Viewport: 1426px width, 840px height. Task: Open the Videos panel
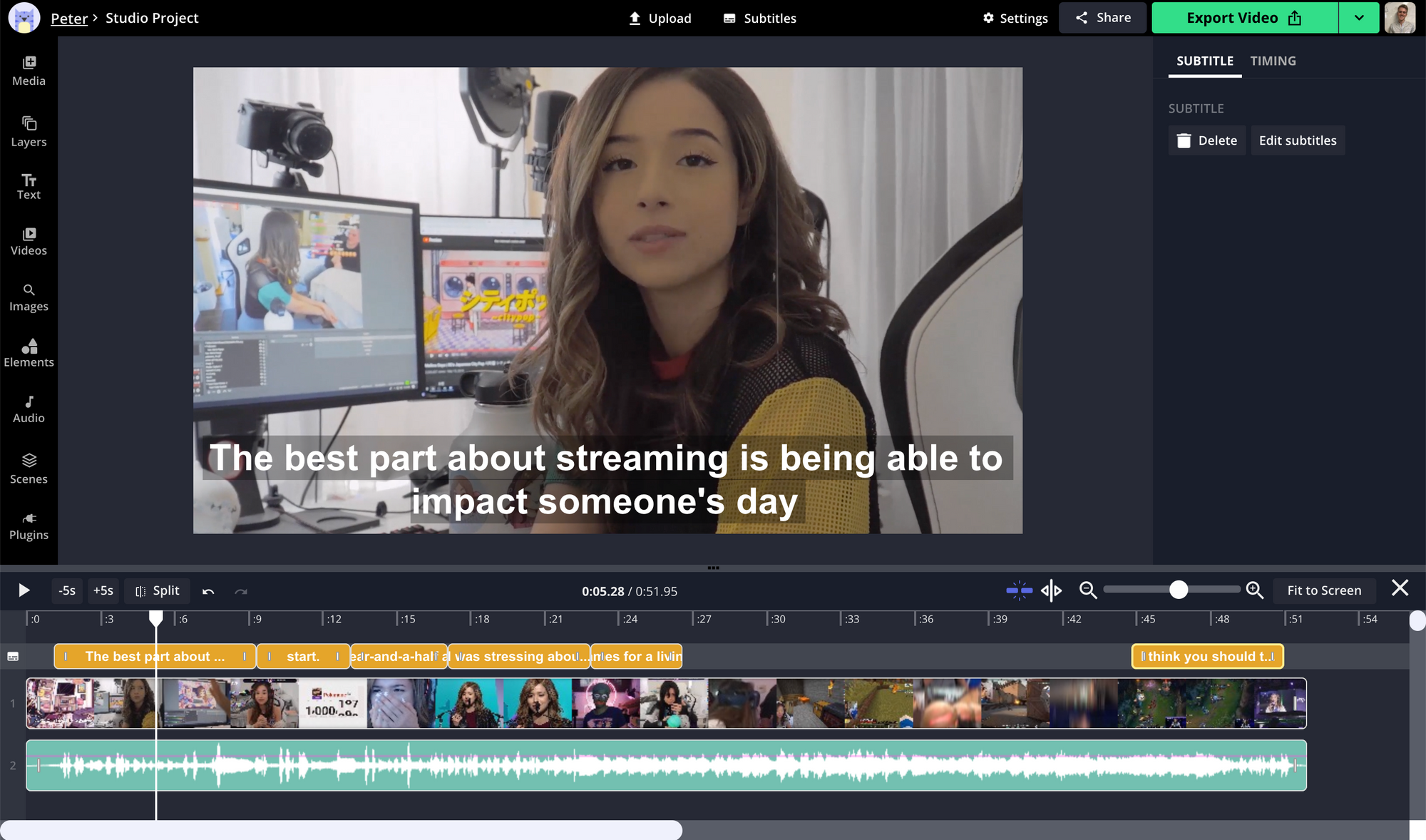click(x=29, y=240)
